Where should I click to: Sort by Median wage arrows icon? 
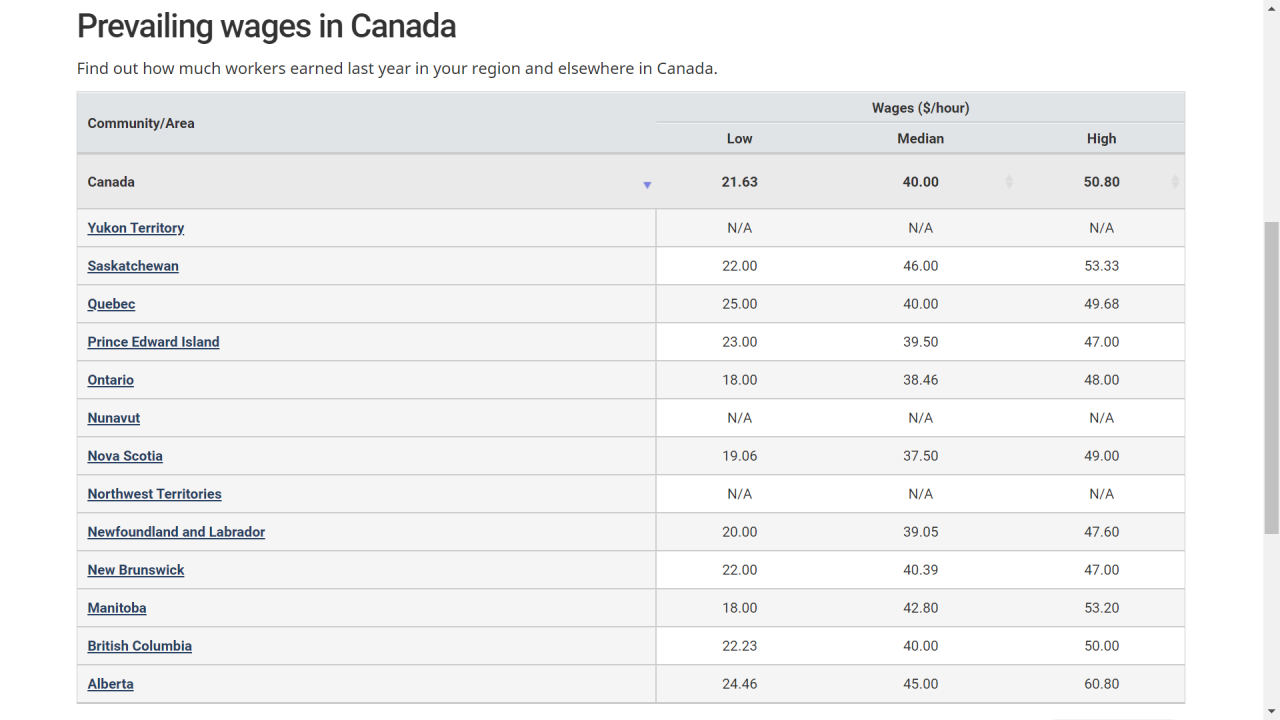(1009, 182)
